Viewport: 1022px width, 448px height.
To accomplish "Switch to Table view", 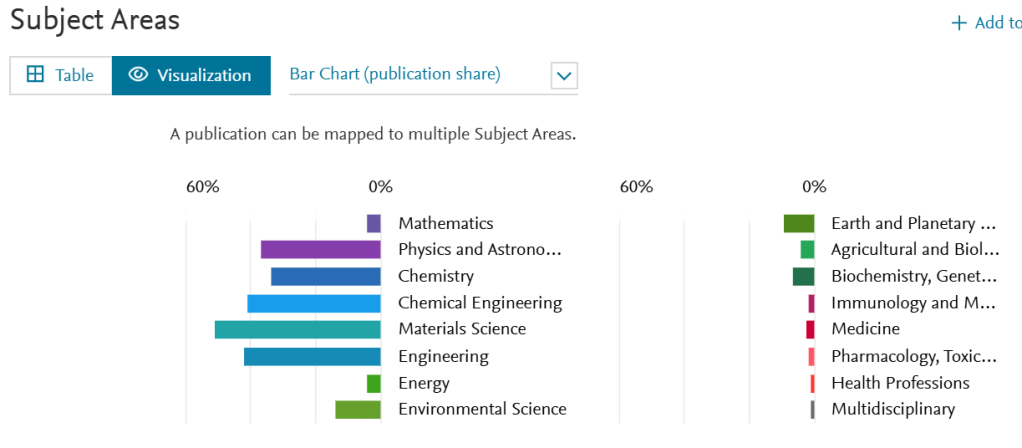I will [x=61, y=75].
